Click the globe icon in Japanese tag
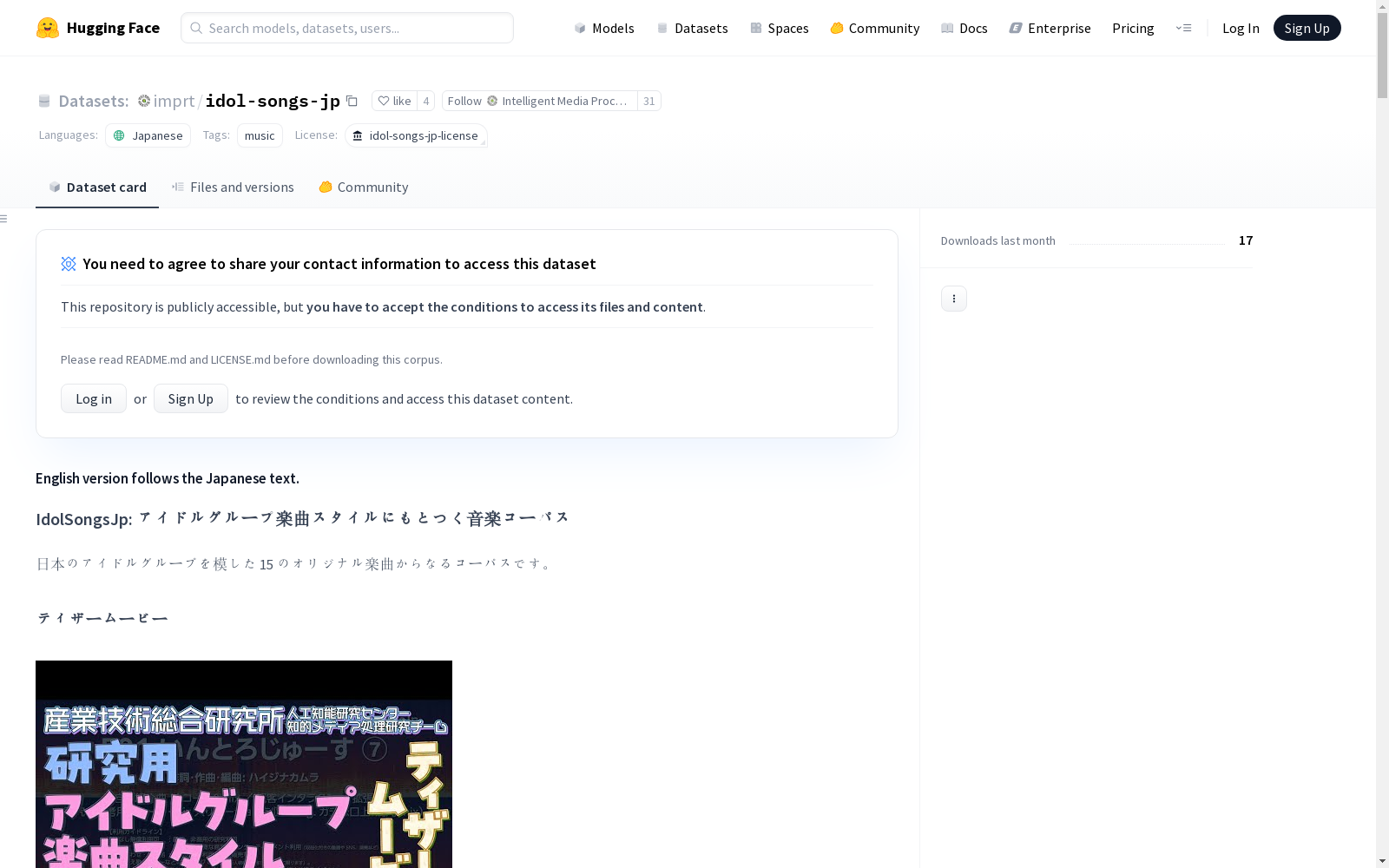This screenshot has width=1389, height=868. 120,135
